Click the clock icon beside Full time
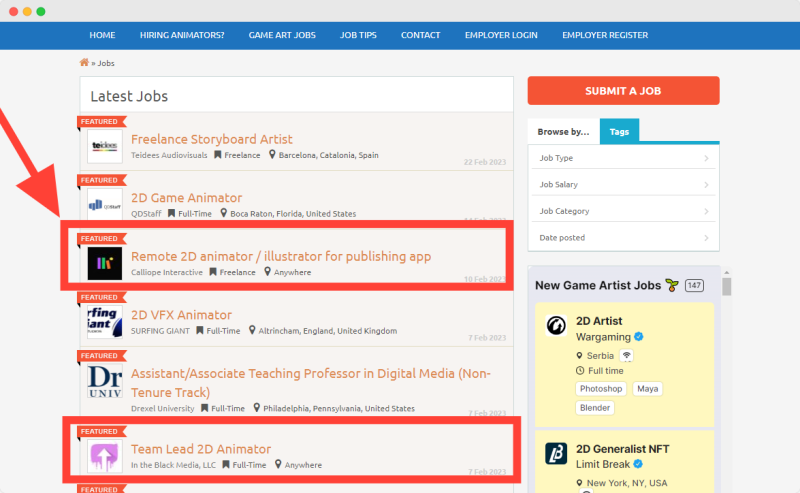The image size is (800, 493). point(580,371)
